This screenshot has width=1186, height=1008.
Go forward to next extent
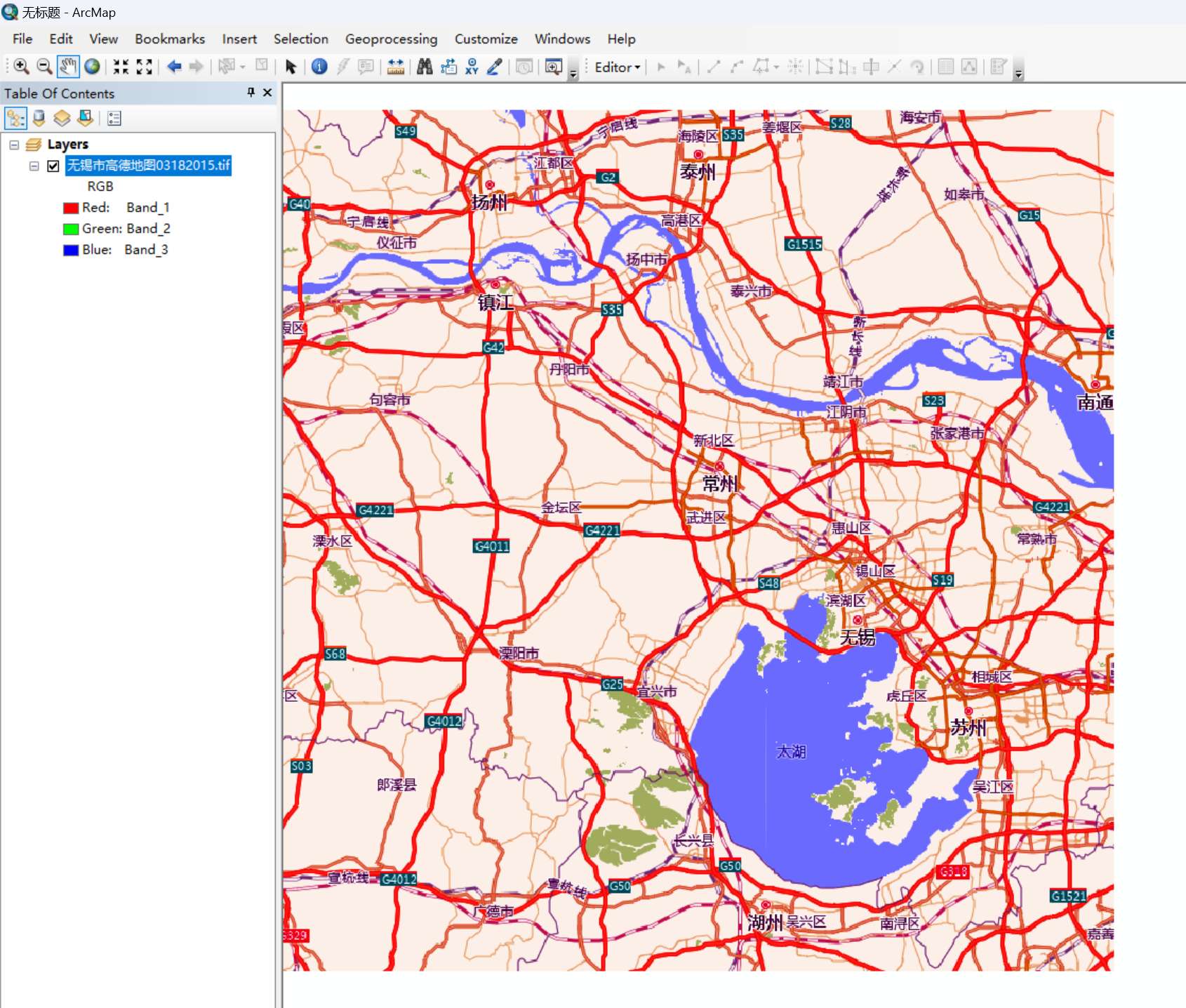point(196,67)
